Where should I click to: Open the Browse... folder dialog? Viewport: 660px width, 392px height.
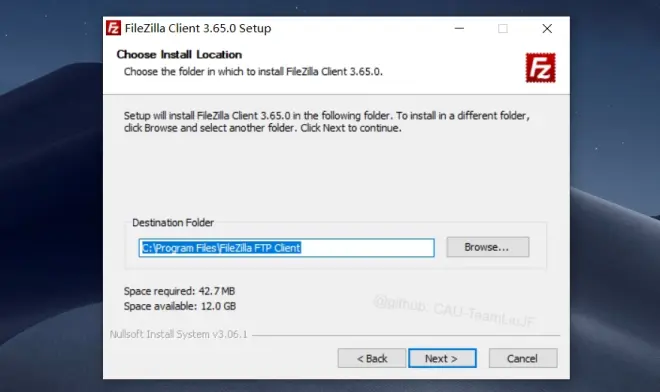point(487,247)
